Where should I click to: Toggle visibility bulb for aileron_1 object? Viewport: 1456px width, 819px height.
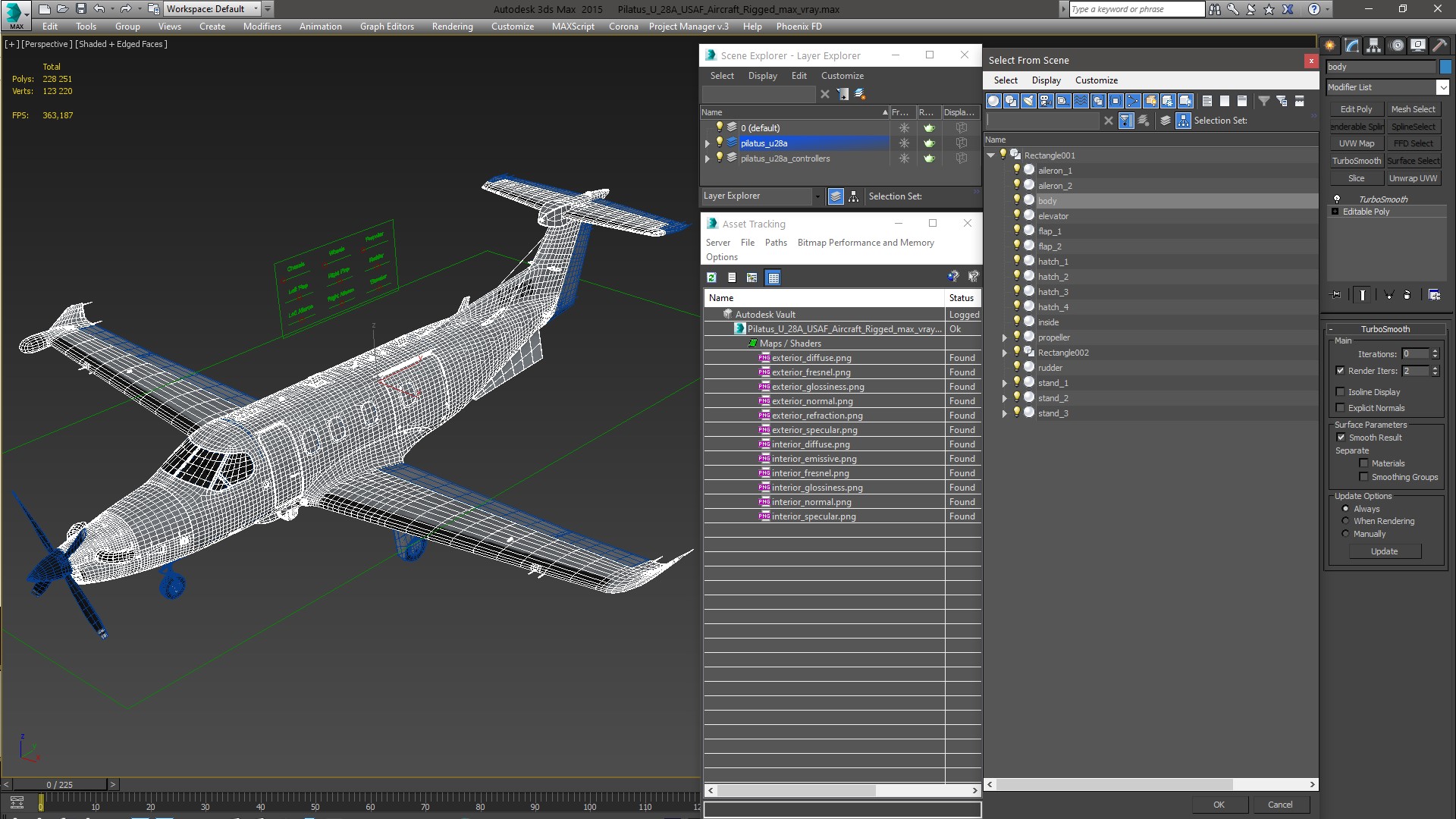click(1017, 170)
